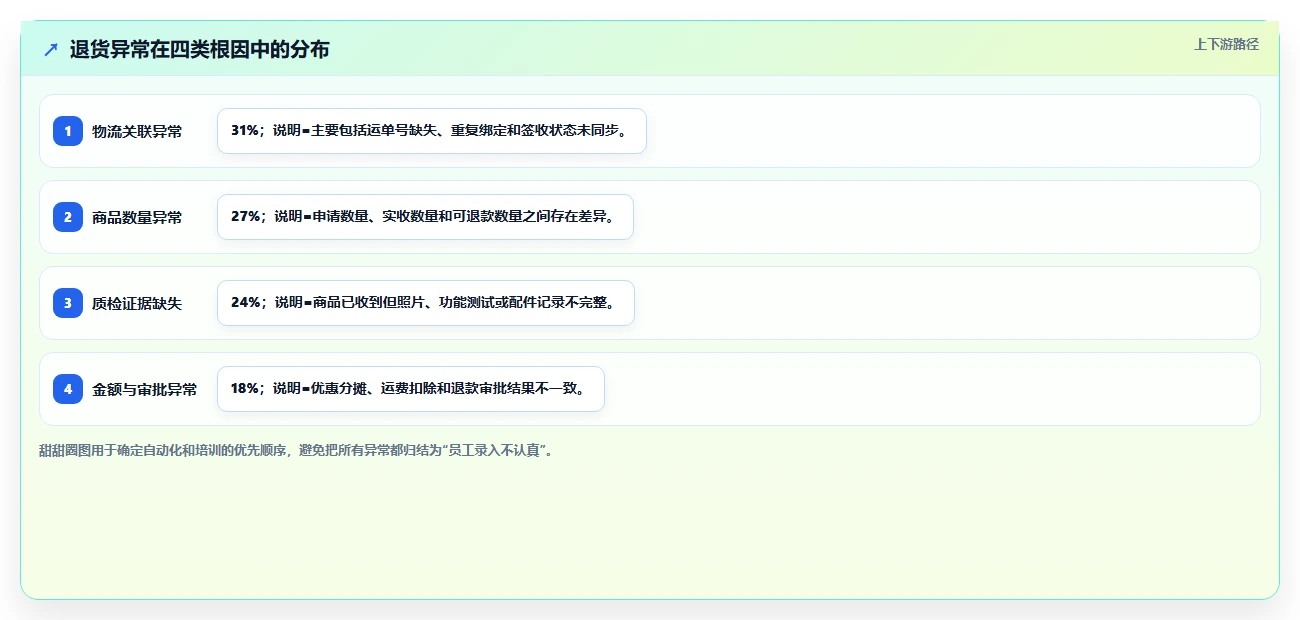
Task: Click the footnote text starting '甜甜圈图用于确定'
Action: [296, 450]
